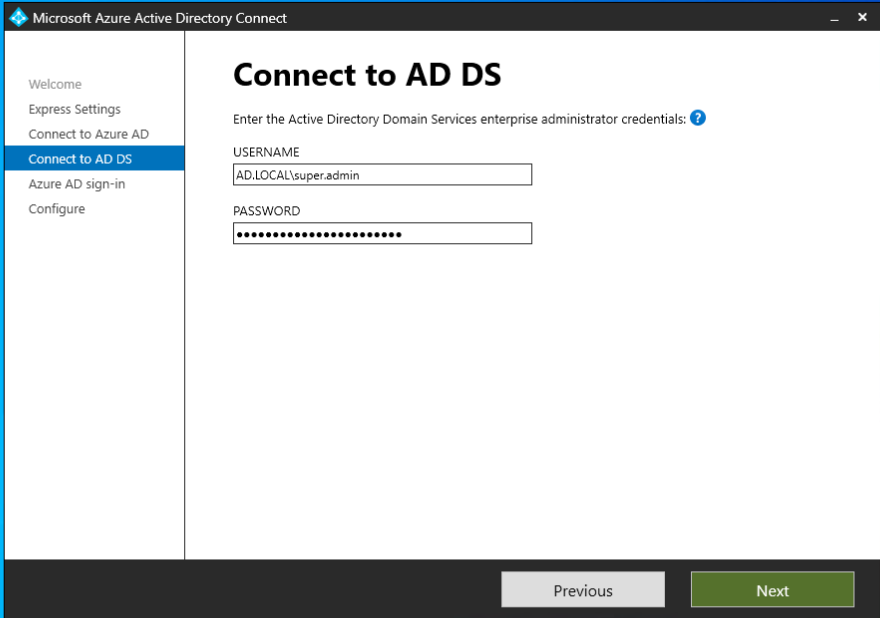Open the Connect to Azure AD step

click(88, 134)
